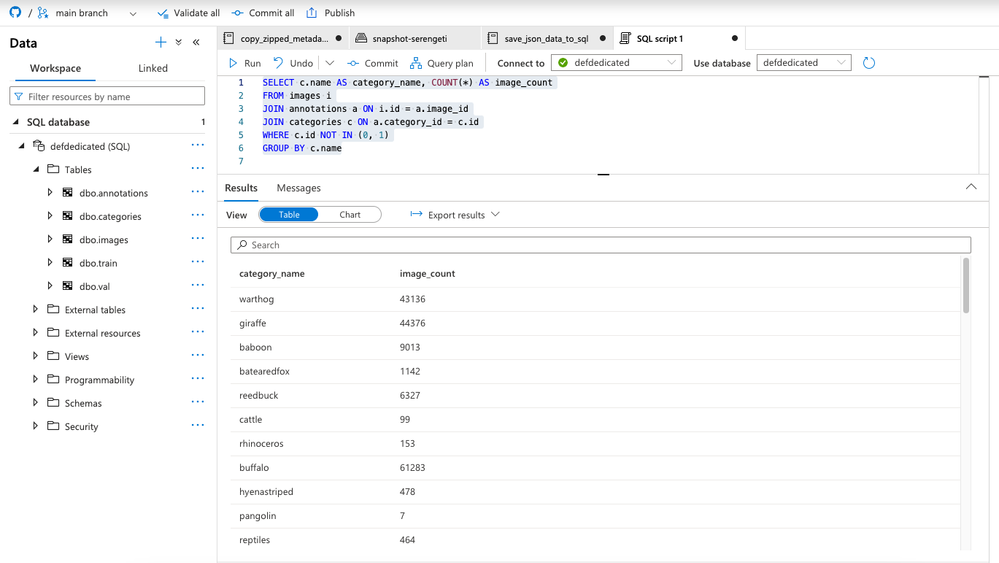Expand the dbo.annotations table
The height and width of the screenshot is (563, 999).
click(50, 192)
